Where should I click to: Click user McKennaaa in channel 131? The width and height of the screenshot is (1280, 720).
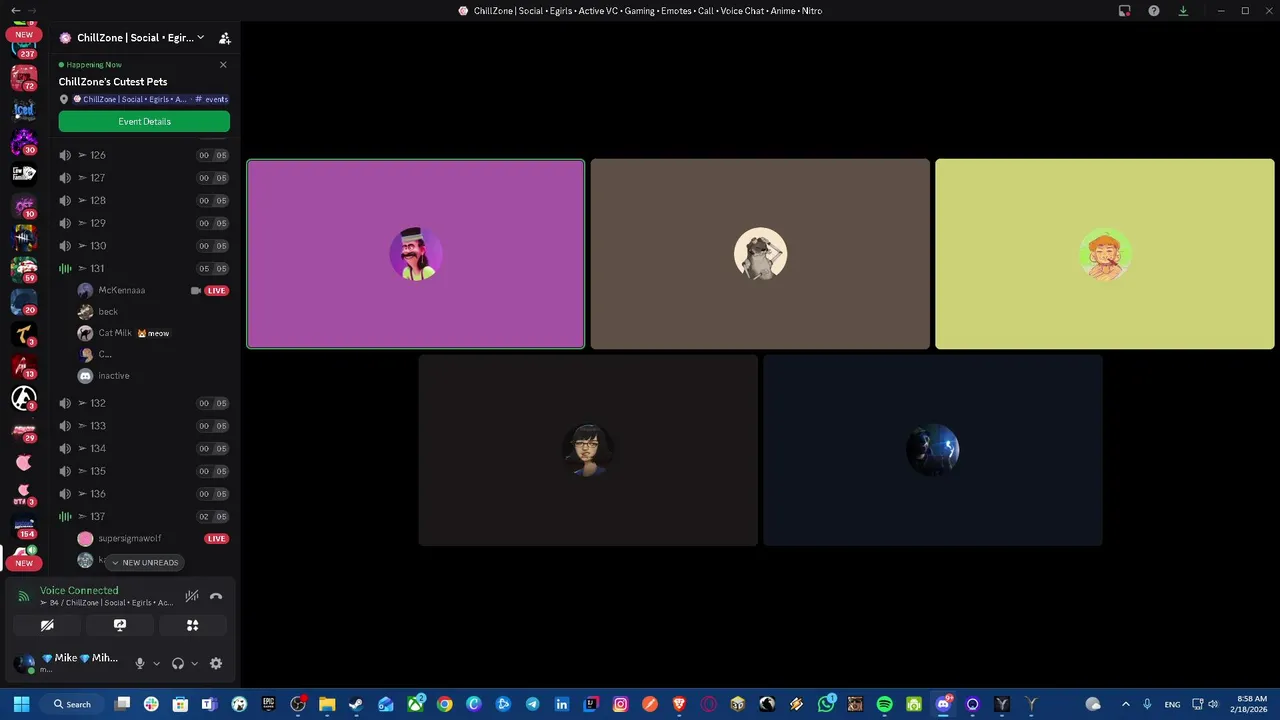(x=121, y=290)
